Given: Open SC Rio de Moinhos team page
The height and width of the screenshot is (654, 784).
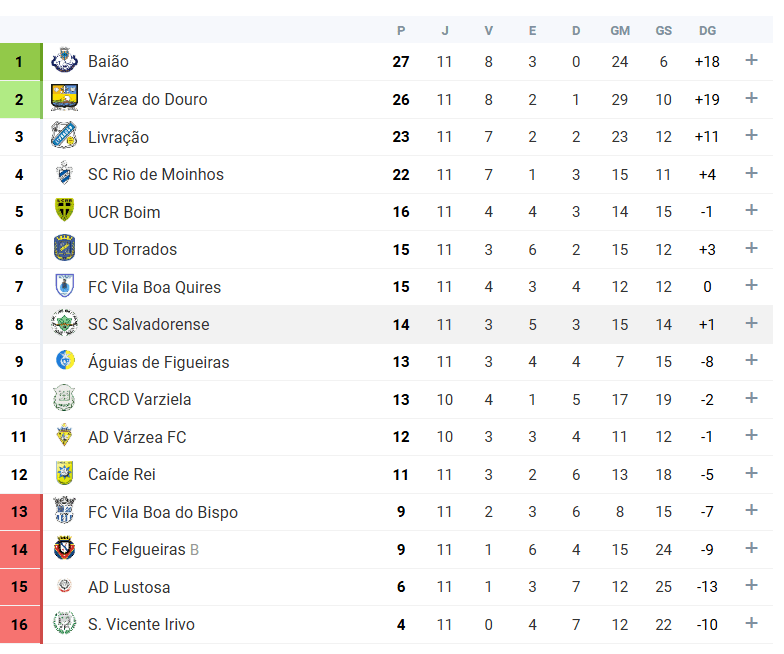Looking at the screenshot, I should (x=155, y=174).
